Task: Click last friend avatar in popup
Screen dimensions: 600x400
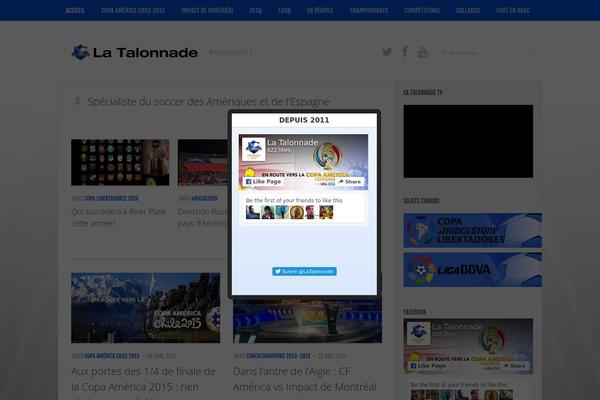Action: [326, 212]
